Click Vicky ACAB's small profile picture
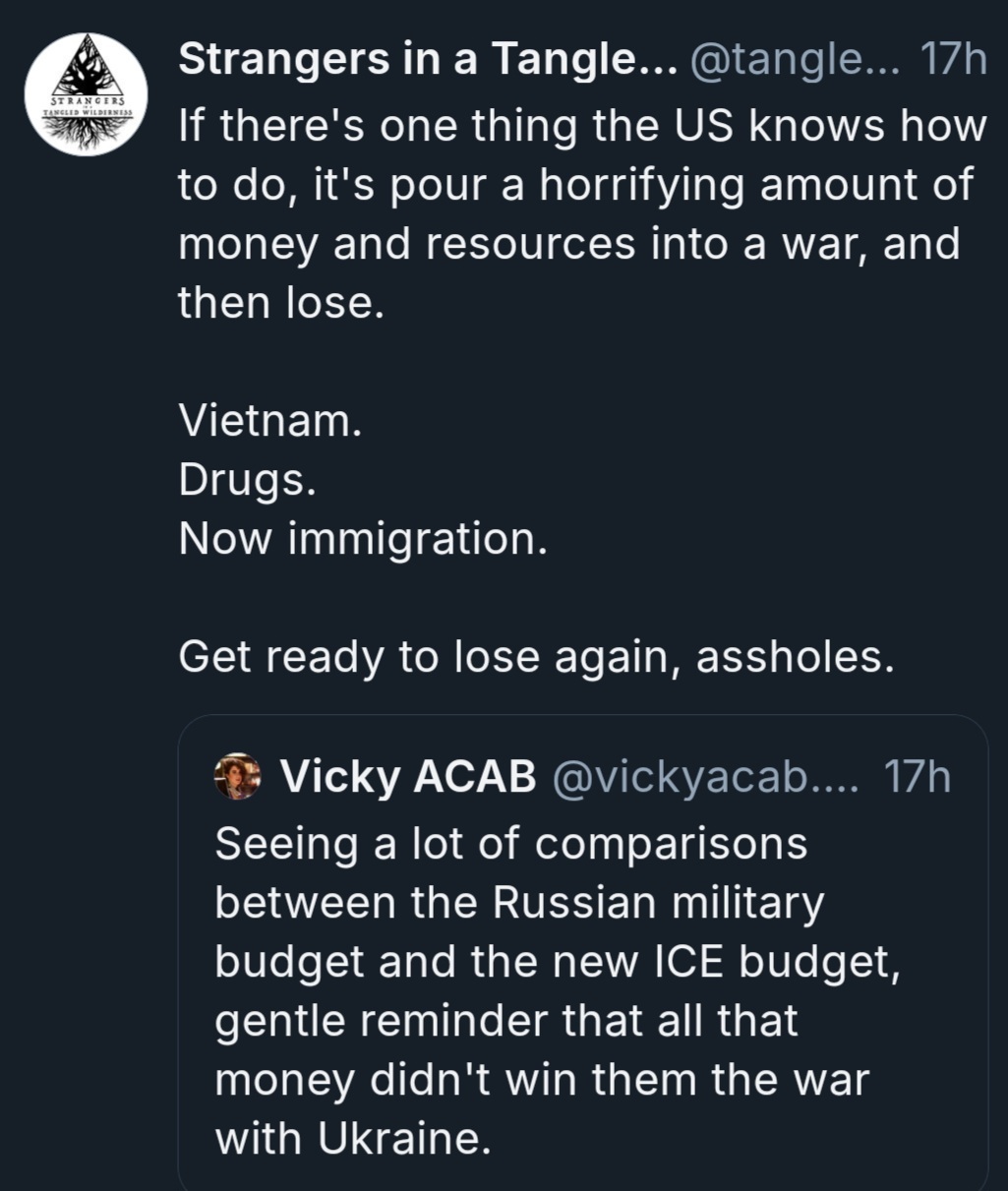This screenshot has width=1008, height=1191. pos(237,778)
